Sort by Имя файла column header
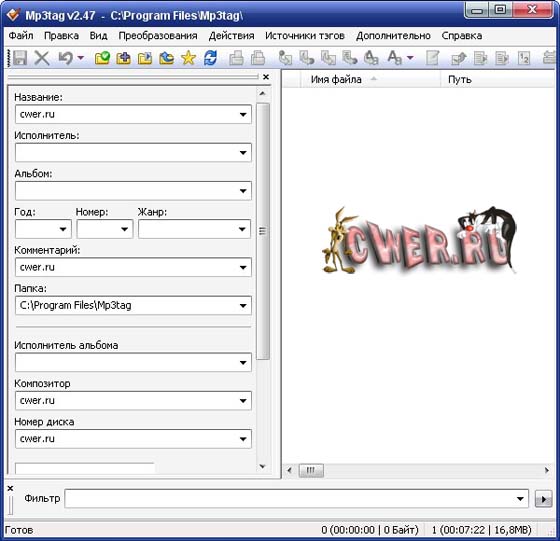Screen dimensions: 560x541 tap(336, 79)
